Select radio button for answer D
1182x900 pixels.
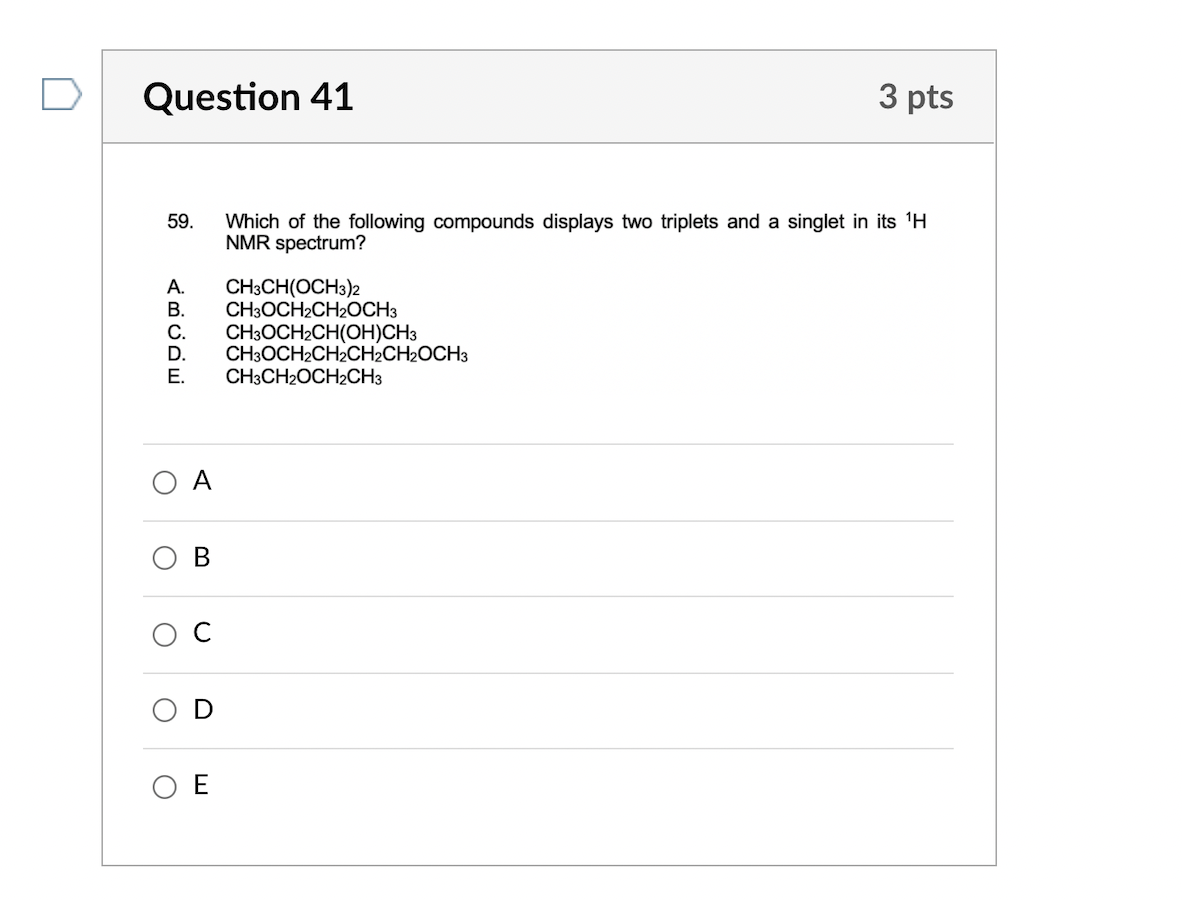click(164, 710)
